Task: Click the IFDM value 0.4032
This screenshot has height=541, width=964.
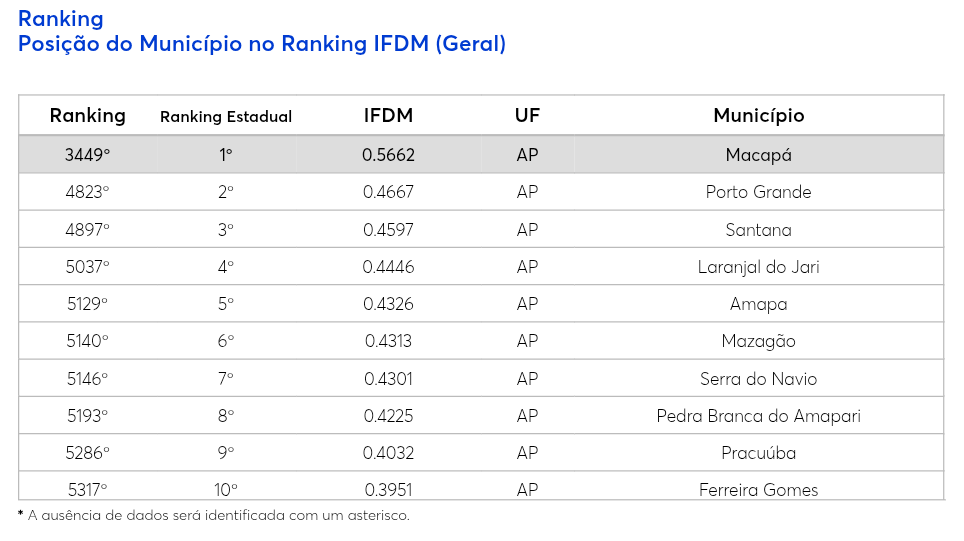Action: pos(388,453)
